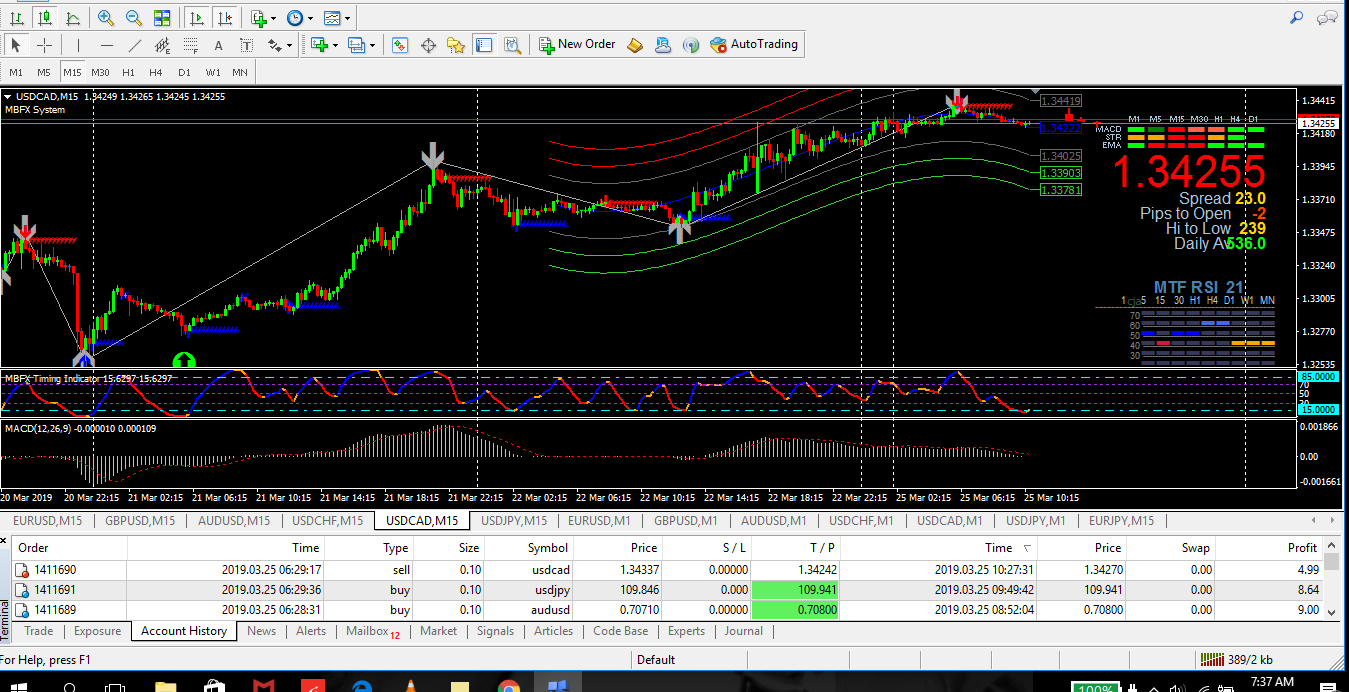Viewport: 1349px width, 692px height.
Task: Select the crosshair tool
Action: click(44, 45)
